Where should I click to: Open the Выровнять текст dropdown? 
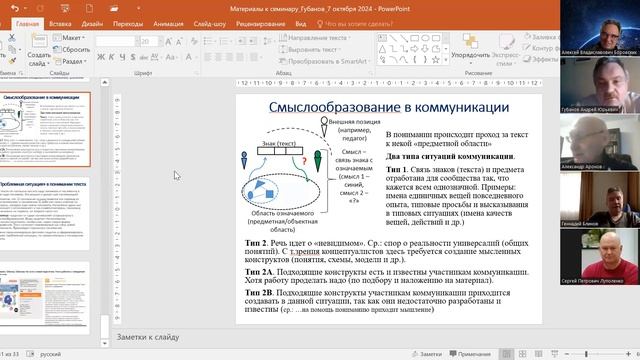[x=310, y=49]
